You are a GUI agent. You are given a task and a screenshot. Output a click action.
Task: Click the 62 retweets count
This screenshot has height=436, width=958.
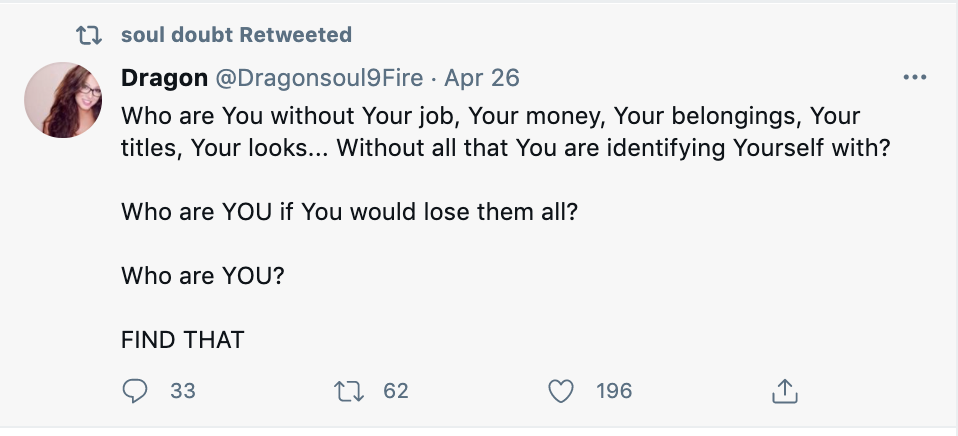396,391
